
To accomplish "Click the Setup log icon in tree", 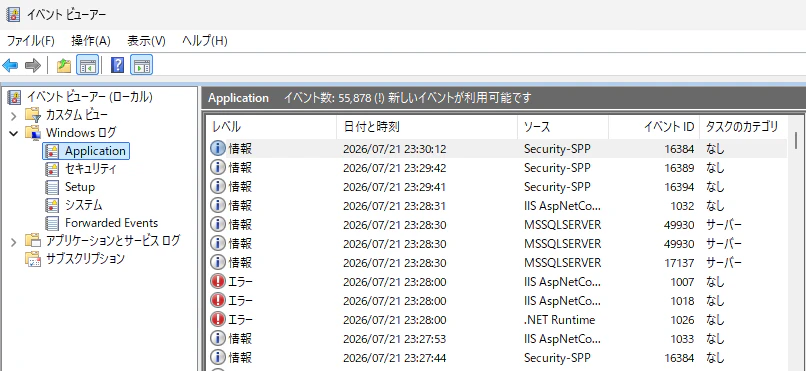I will [52, 187].
